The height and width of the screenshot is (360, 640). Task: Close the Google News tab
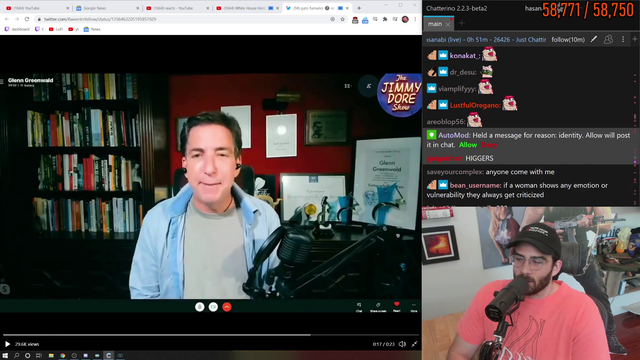point(138,8)
